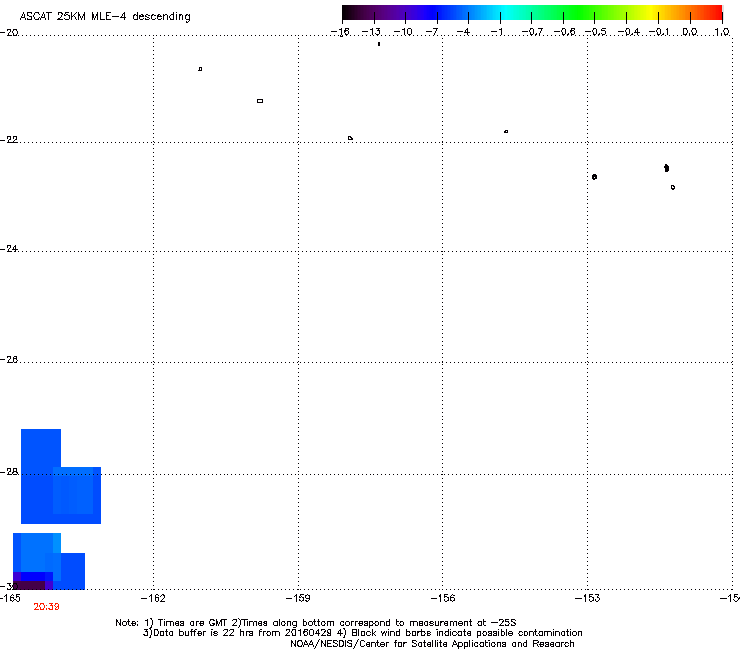This screenshot has height=650, width=740.
Task: Click the green section of the color bar
Action: pyautogui.click(x=580, y=13)
